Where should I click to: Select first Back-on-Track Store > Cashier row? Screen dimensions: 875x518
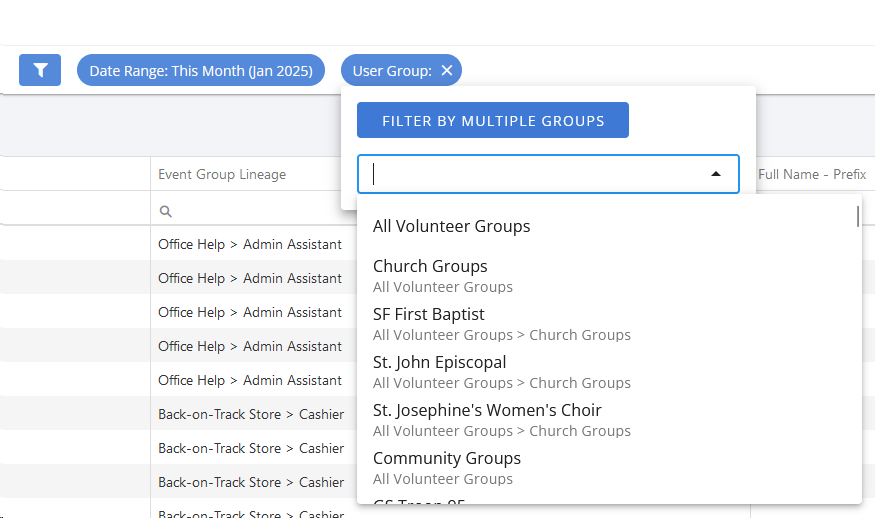(251, 414)
